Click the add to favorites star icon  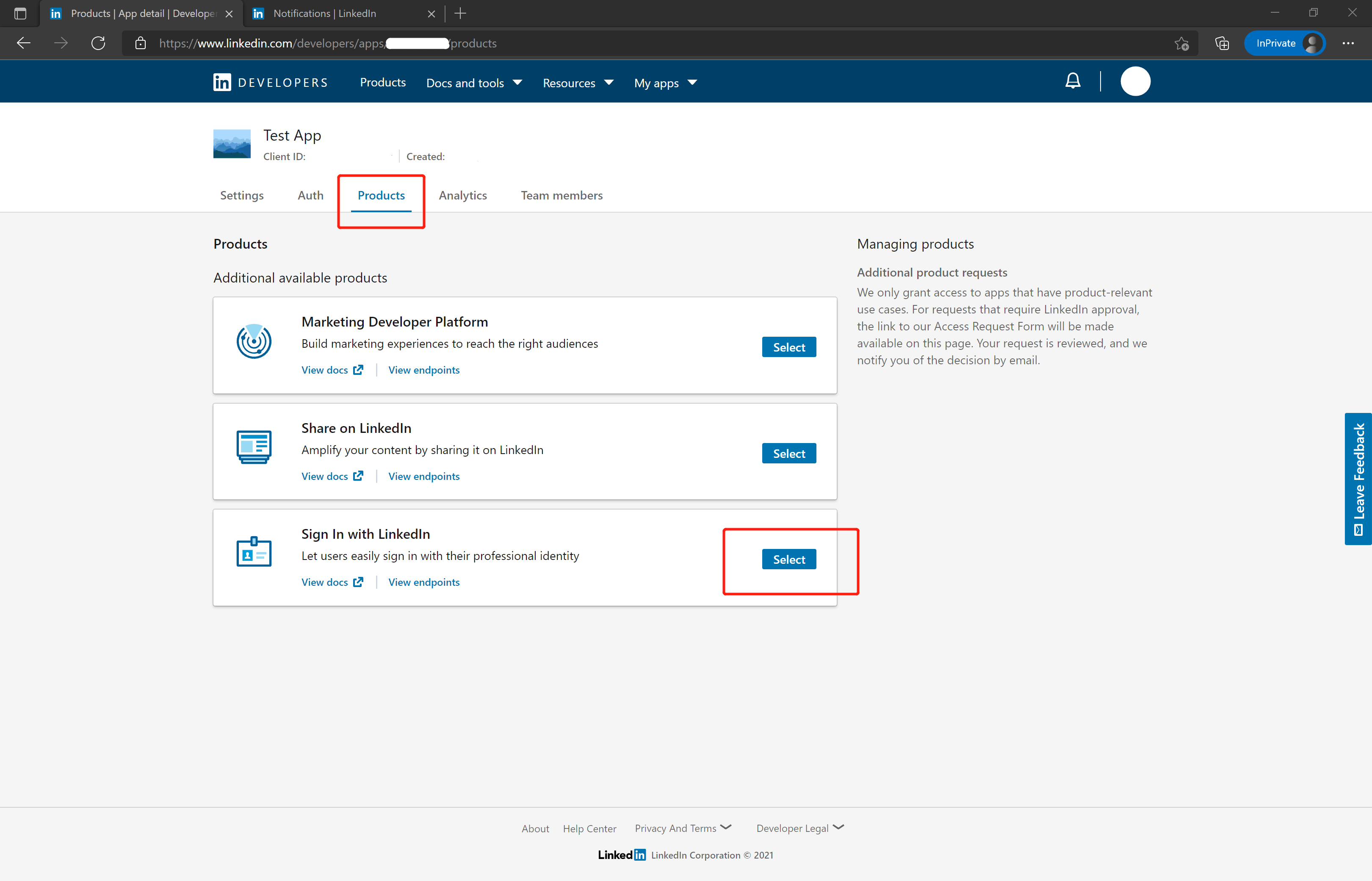pos(1181,44)
